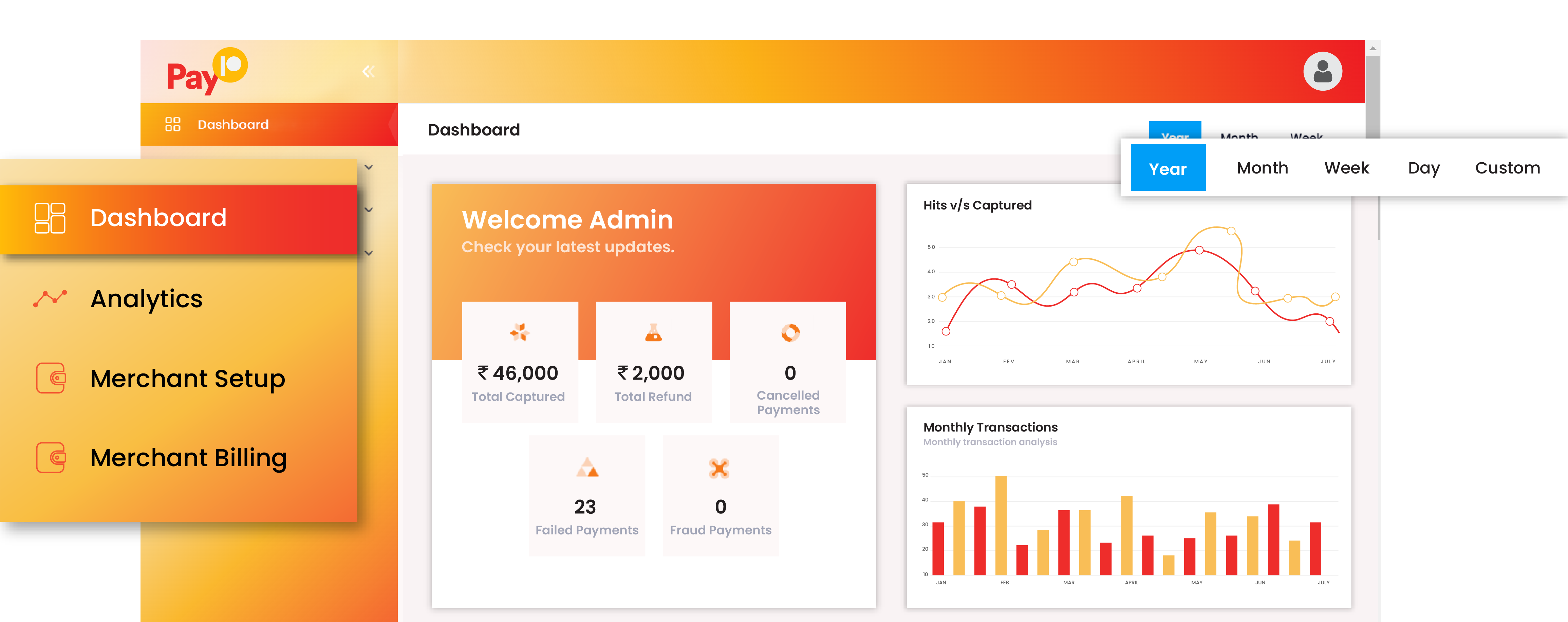Open Analytics from the sidebar chart icon
1568x622 pixels.
[x=50, y=299]
